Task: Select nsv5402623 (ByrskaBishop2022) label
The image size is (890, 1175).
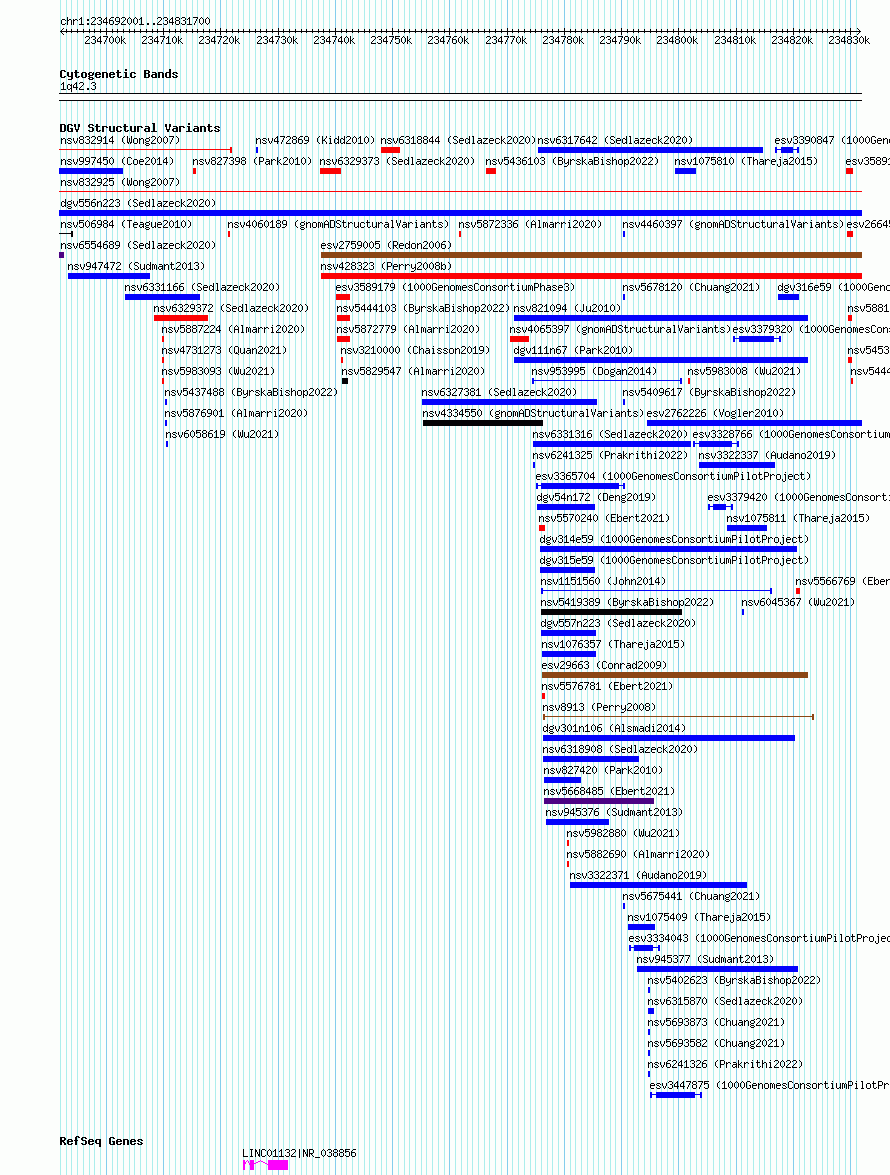Action: point(734,979)
